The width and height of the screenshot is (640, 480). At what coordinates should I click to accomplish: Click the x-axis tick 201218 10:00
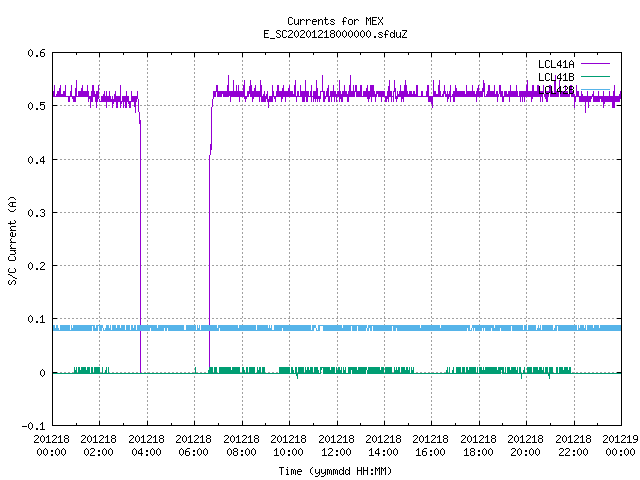(289, 446)
